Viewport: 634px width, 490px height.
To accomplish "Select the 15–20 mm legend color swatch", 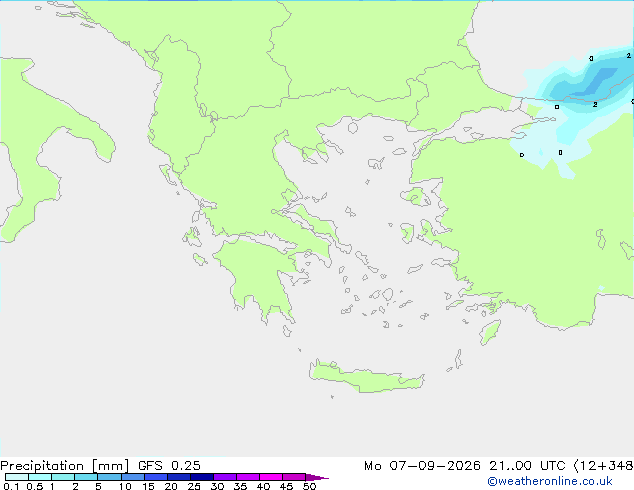I will [155, 477].
